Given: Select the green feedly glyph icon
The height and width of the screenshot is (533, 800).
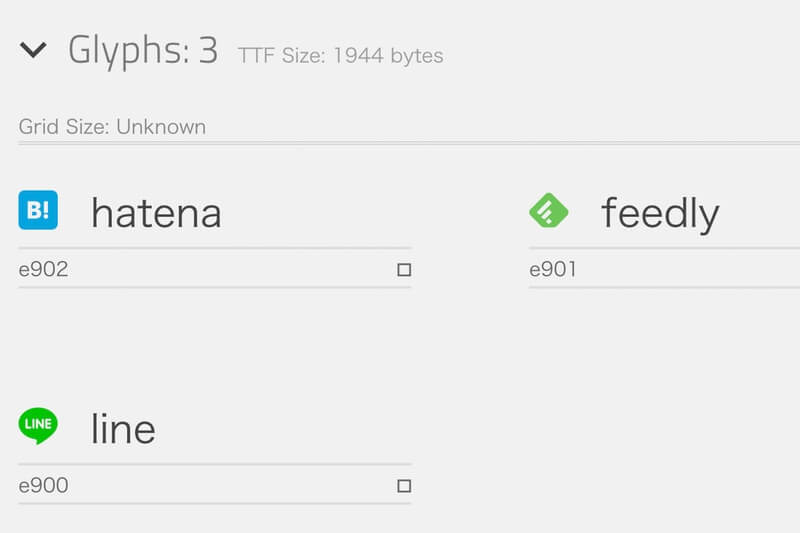Looking at the screenshot, I should point(548,210).
